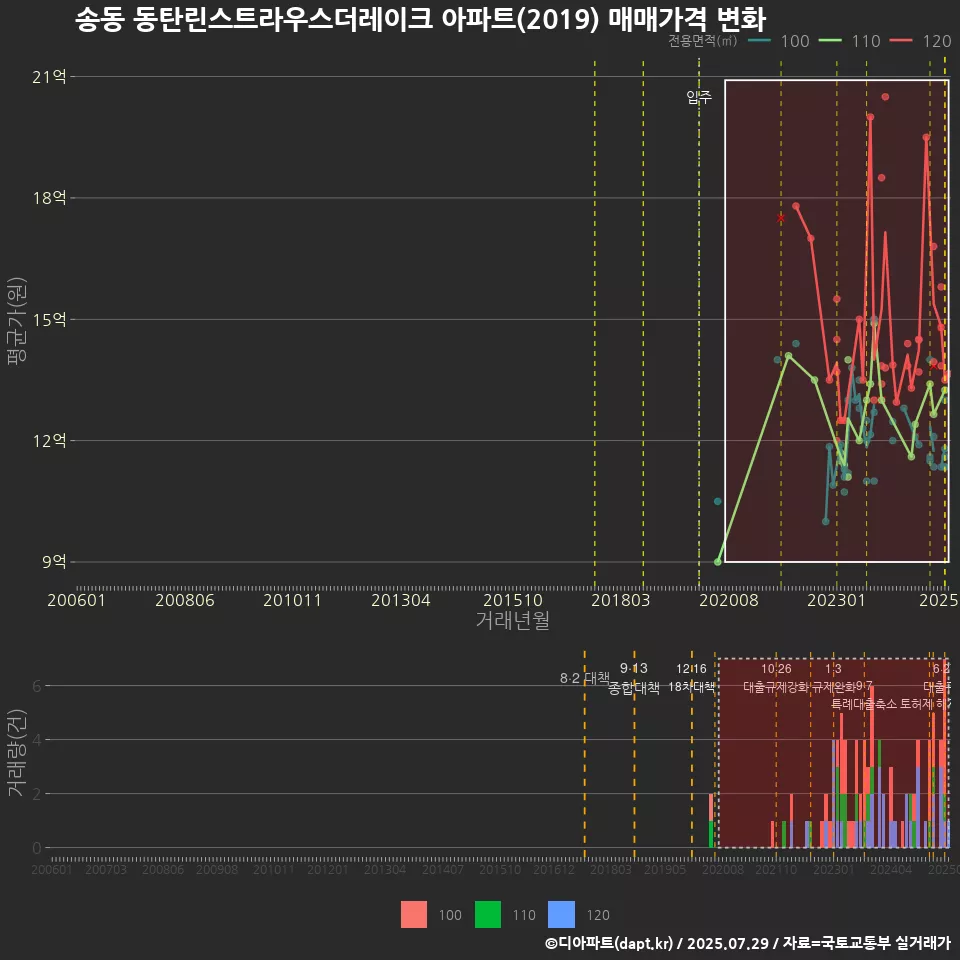Click the 200703 label on volume chart axis
The width and height of the screenshot is (960, 960).
106,869
